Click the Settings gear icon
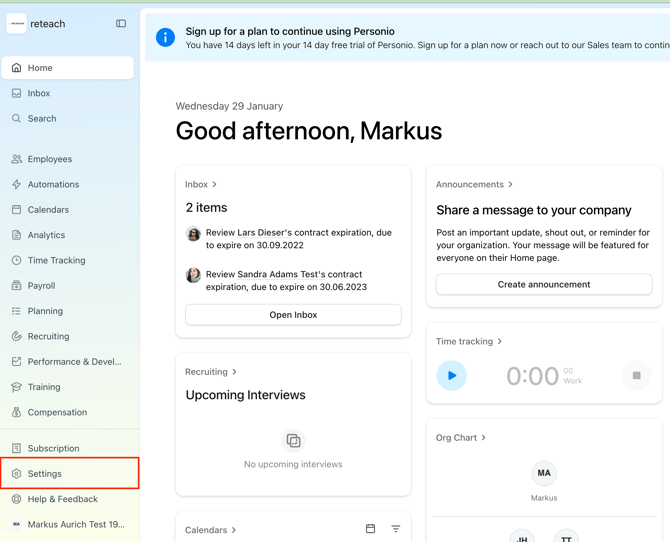Viewport: 670px width, 542px height. (16, 474)
